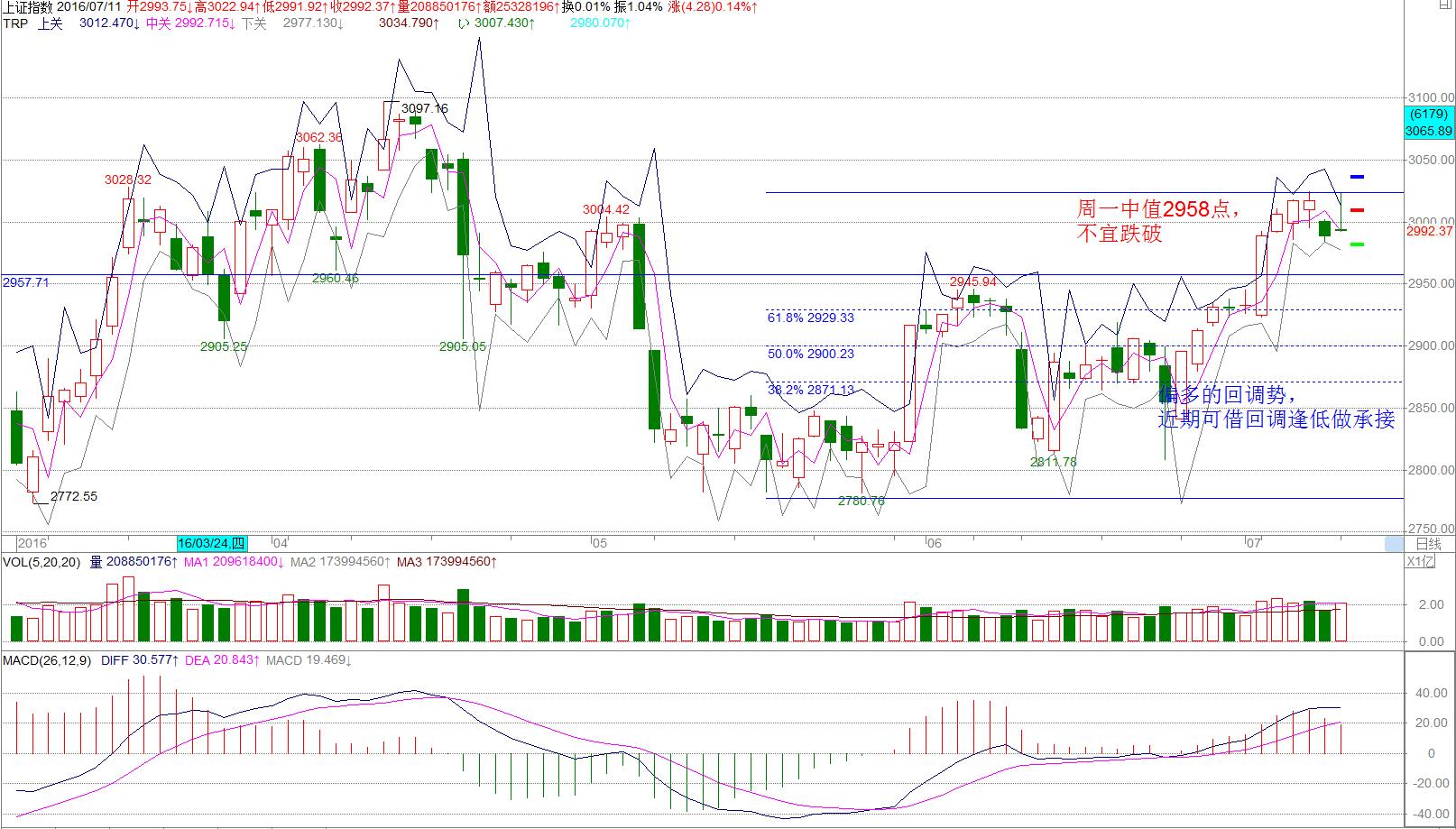Image resolution: width=1456 pixels, height=829 pixels.
Task: Click the MACD(26,12,9) indicator label
Action: pyautogui.click(x=47, y=660)
